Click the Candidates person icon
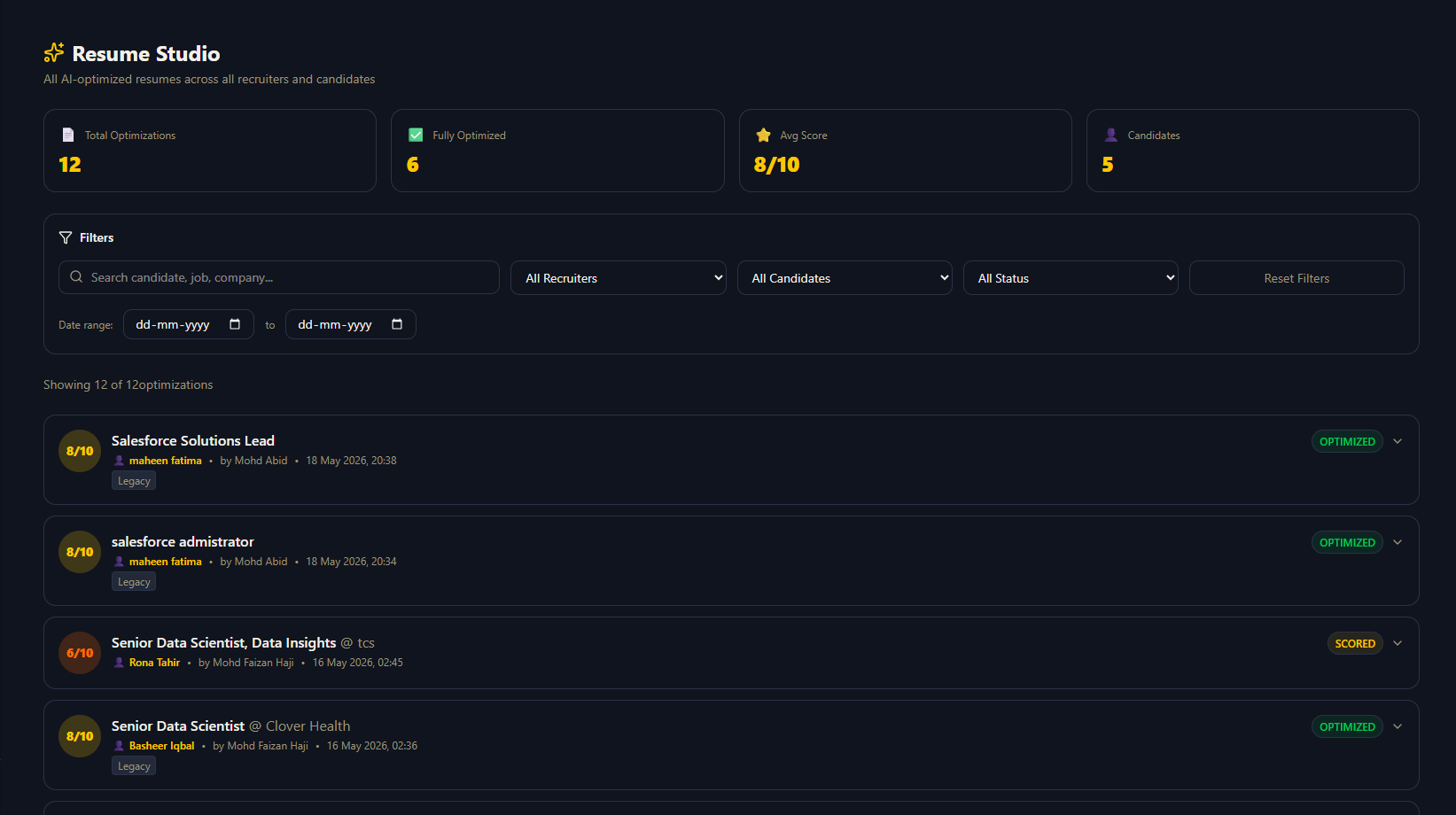The height and width of the screenshot is (815, 1456). [1110, 135]
